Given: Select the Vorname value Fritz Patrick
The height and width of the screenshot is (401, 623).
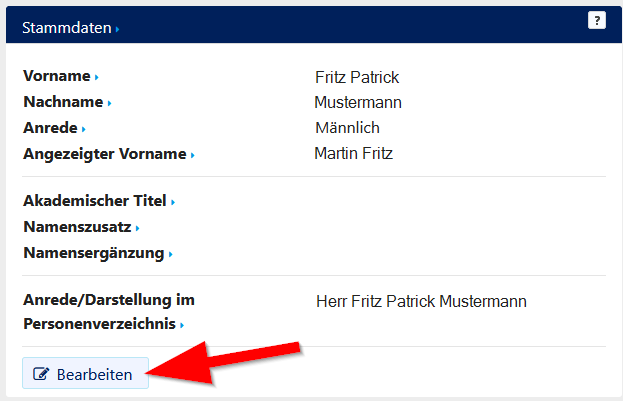Looking at the screenshot, I should click(356, 77).
